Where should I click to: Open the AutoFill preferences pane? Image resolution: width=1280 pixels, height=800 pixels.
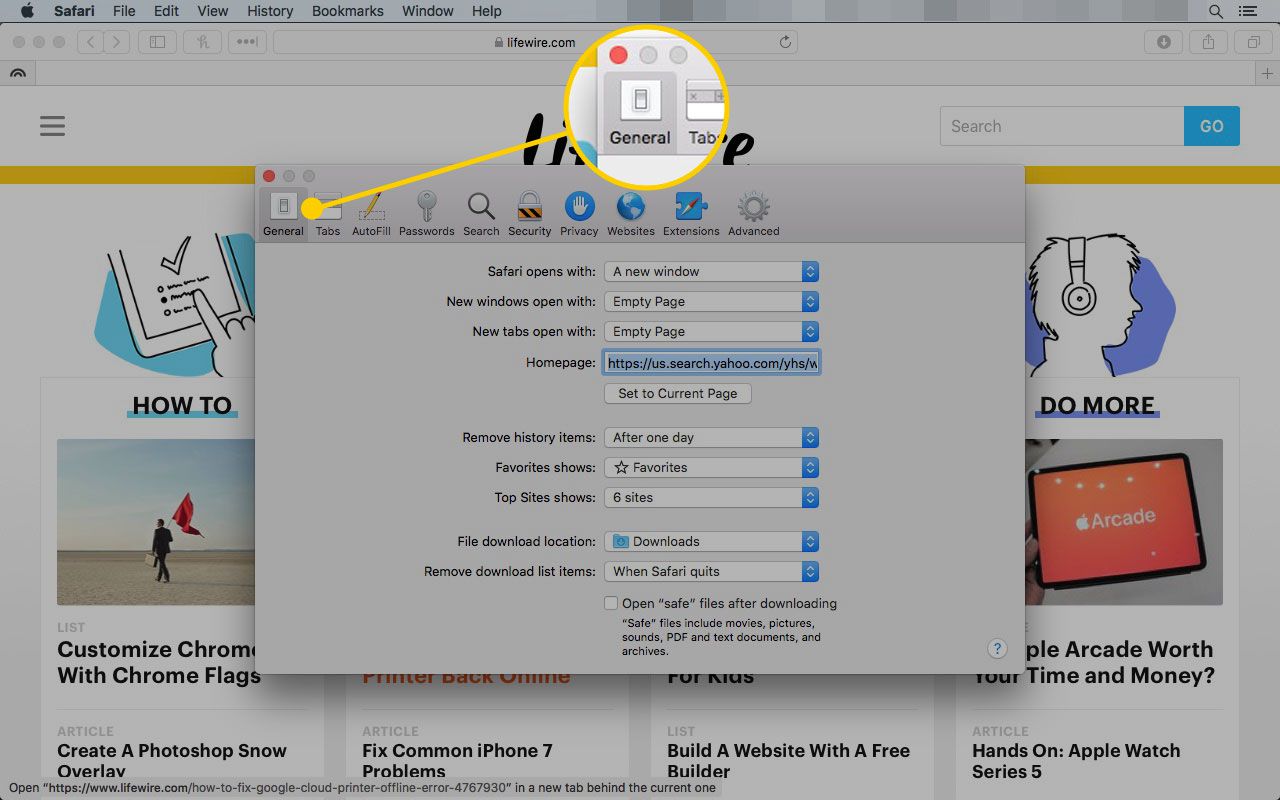pyautogui.click(x=371, y=214)
